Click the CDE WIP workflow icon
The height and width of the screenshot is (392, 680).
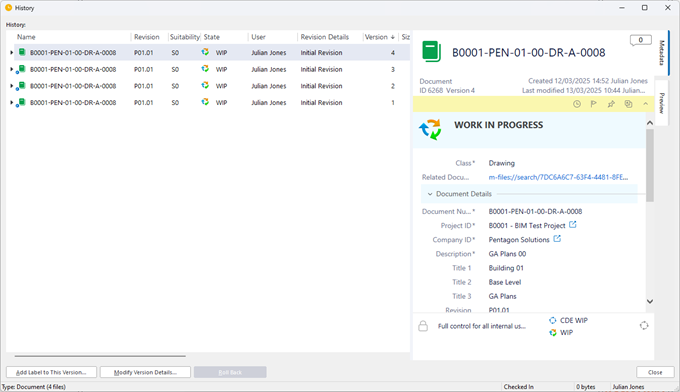pos(552,320)
